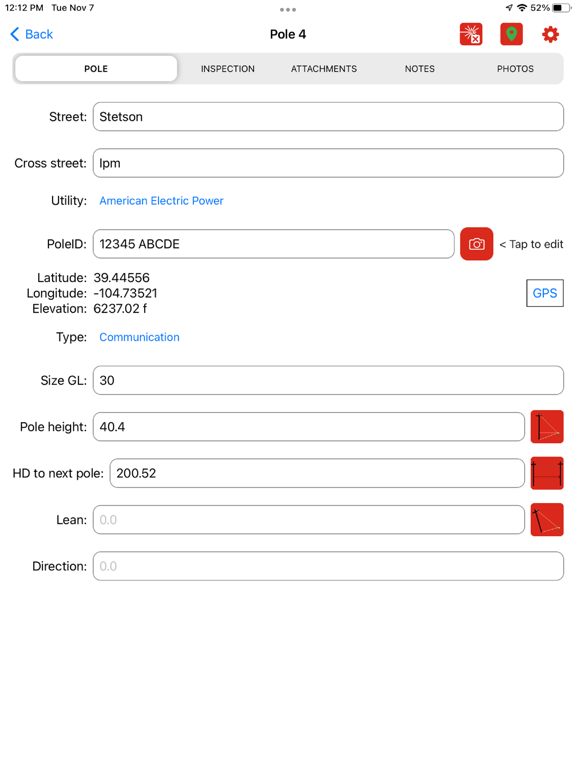
Task: Tap the '< Tap to edit' text
Action: 531,244
